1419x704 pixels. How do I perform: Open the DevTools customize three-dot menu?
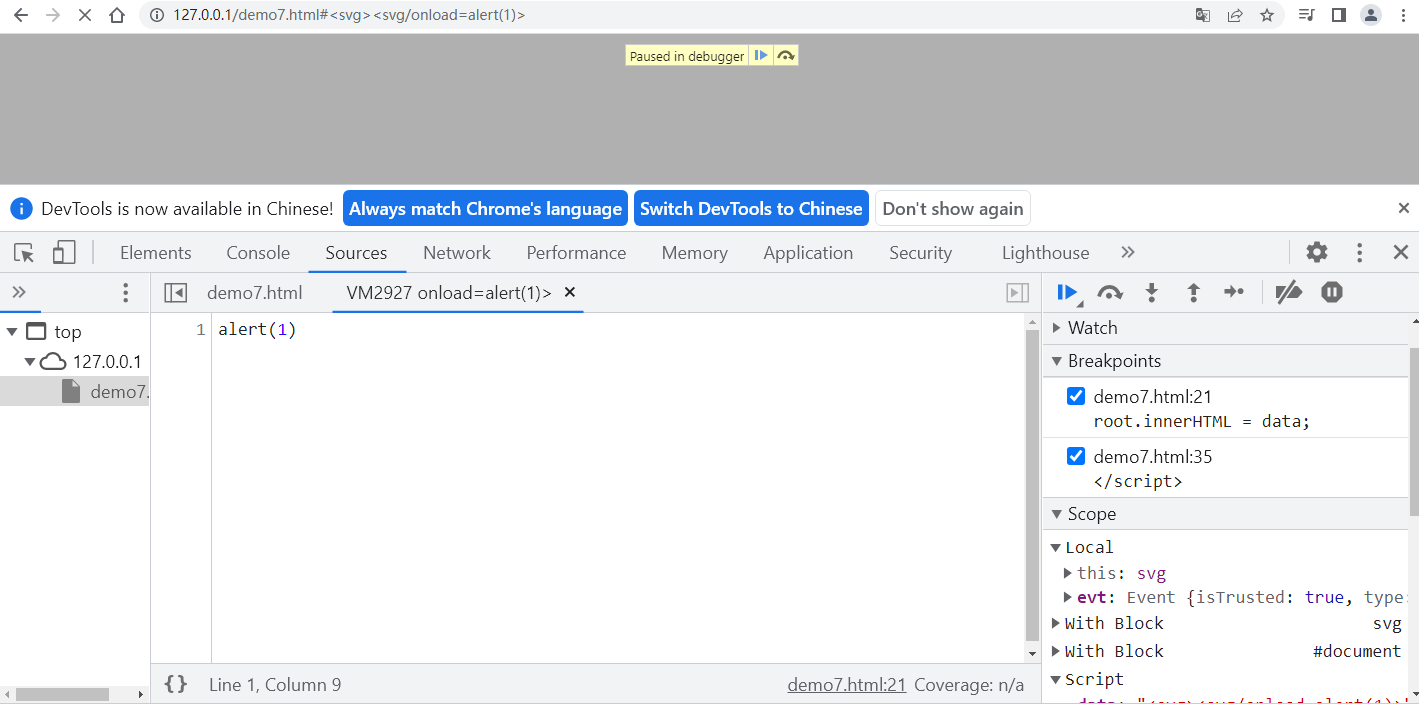tap(1359, 252)
